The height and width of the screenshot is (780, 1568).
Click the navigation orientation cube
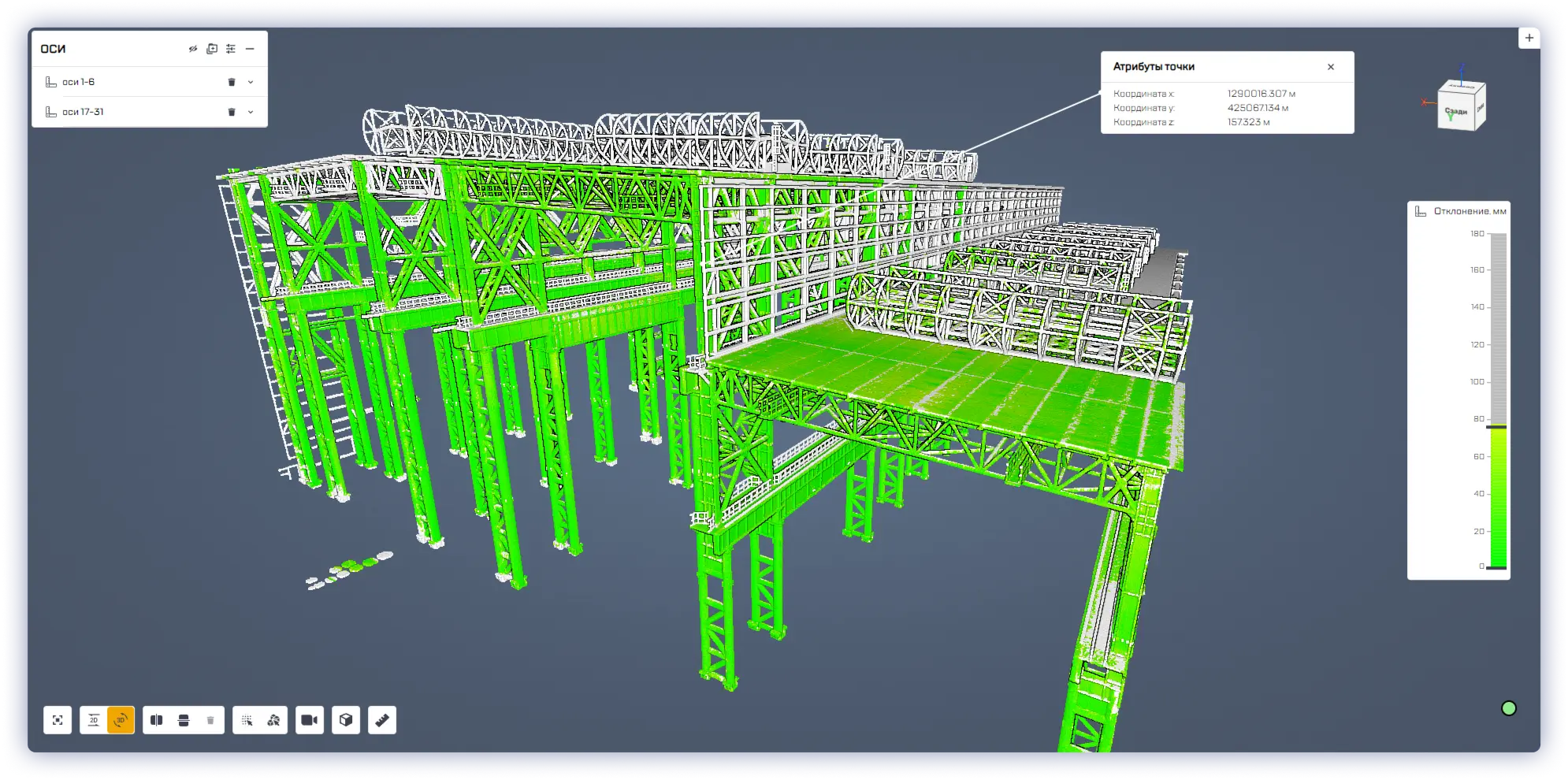(1460, 107)
